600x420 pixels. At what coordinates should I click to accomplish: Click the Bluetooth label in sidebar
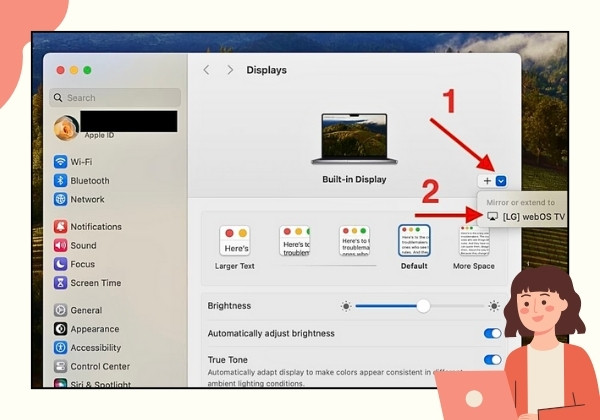[90, 181]
